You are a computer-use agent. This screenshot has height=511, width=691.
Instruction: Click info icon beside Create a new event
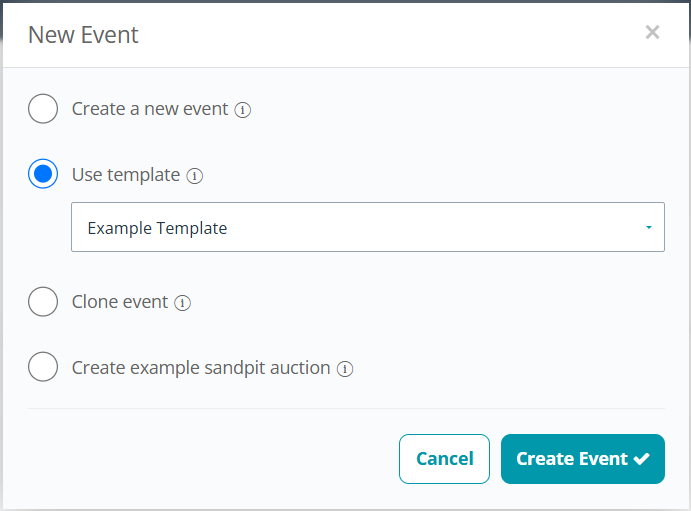pos(242,110)
